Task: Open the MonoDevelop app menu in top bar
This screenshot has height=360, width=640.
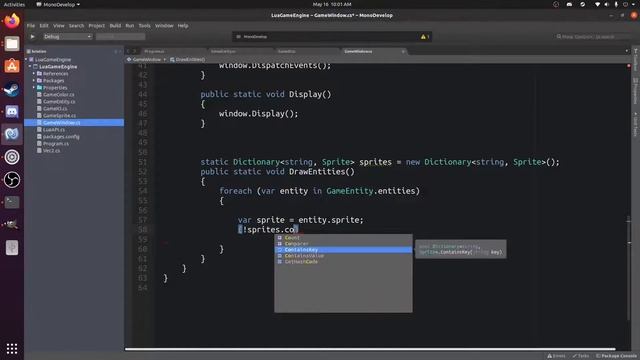Action: click(x=58, y=4)
